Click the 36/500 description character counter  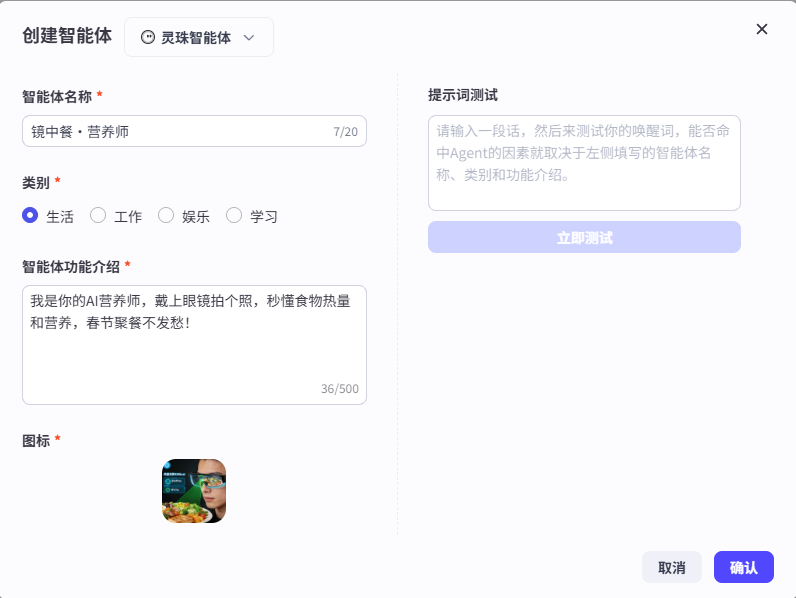(x=340, y=389)
